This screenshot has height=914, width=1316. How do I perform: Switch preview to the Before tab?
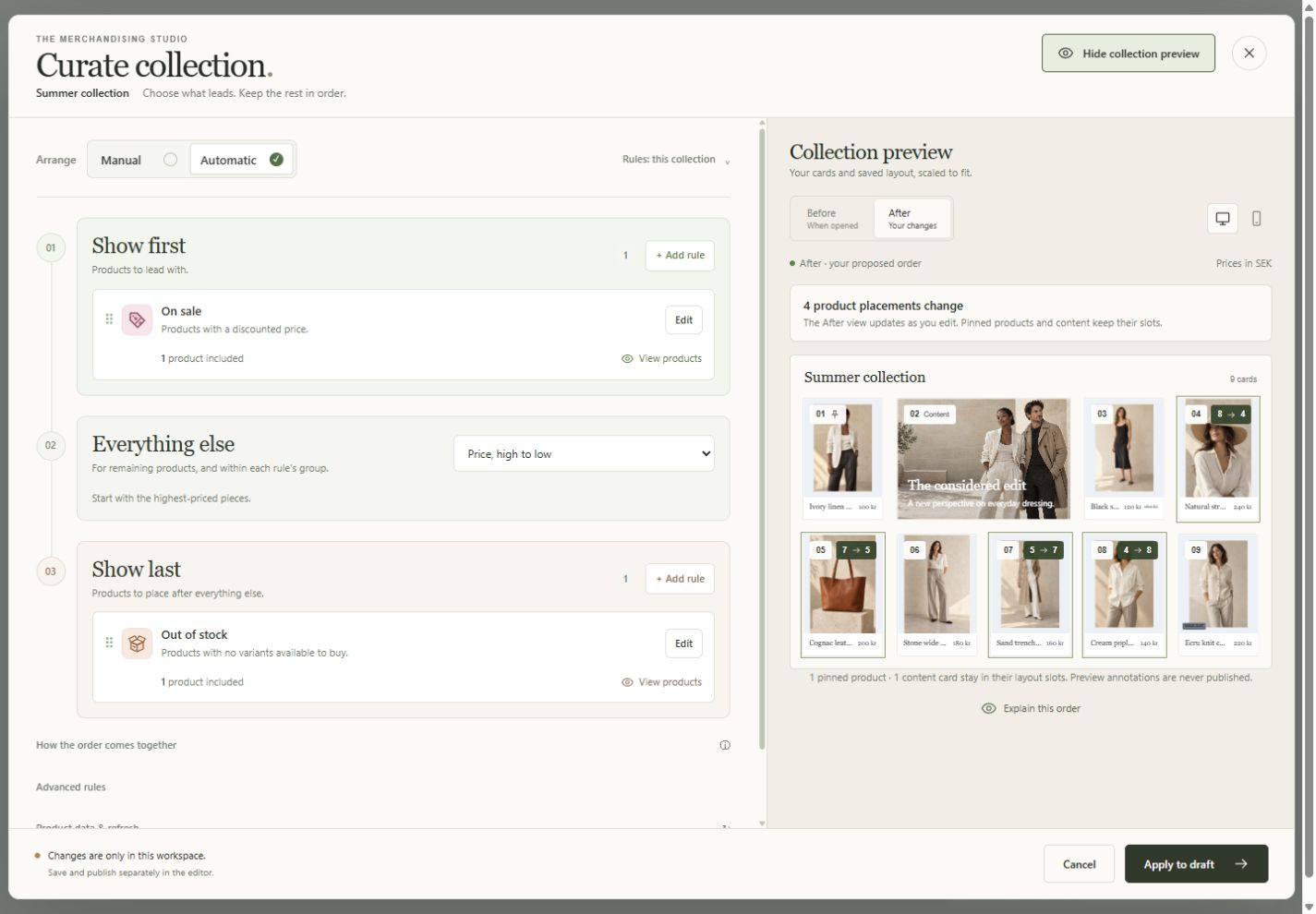pos(832,219)
